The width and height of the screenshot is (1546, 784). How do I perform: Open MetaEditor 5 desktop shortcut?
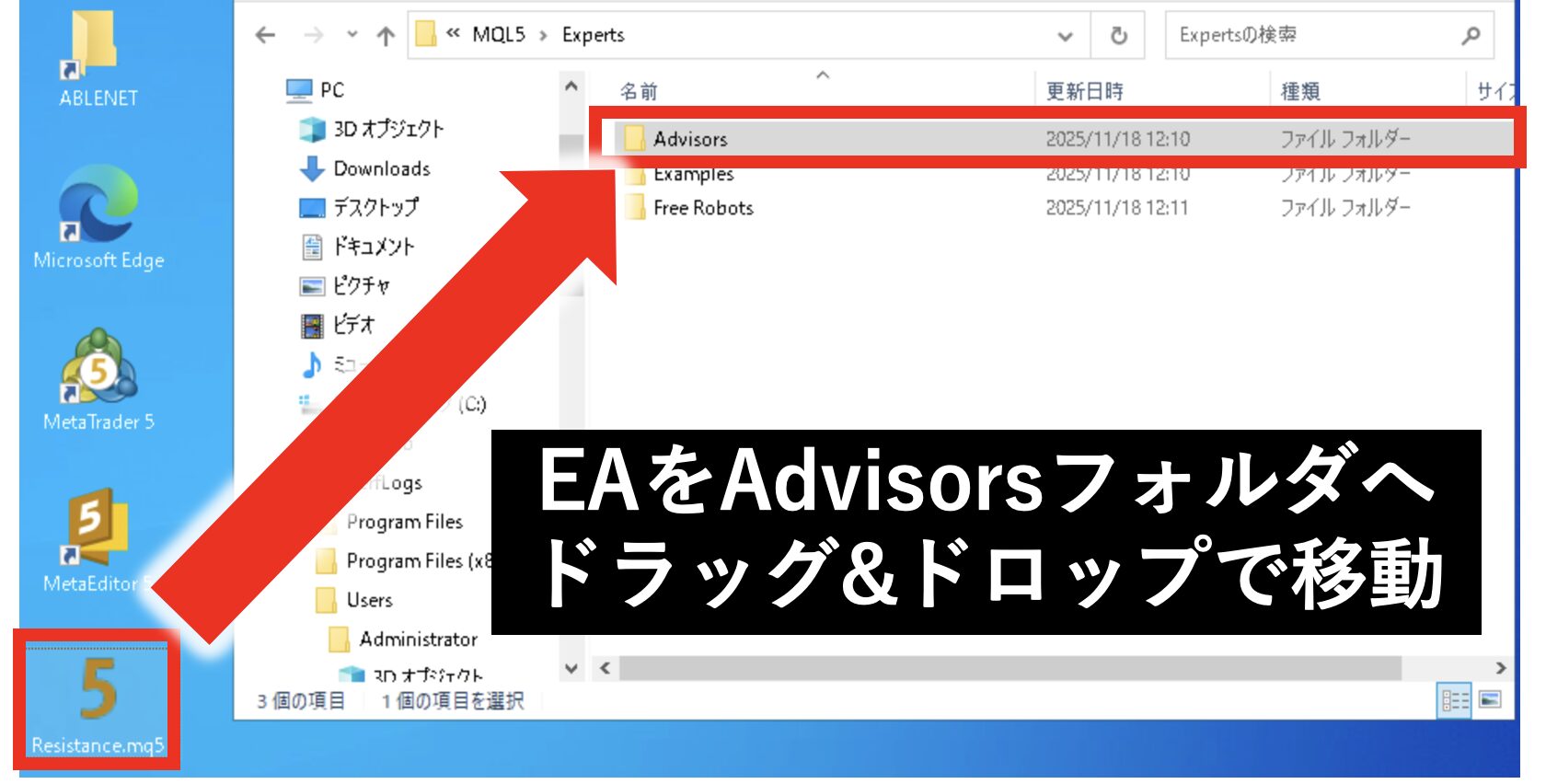tap(92, 538)
